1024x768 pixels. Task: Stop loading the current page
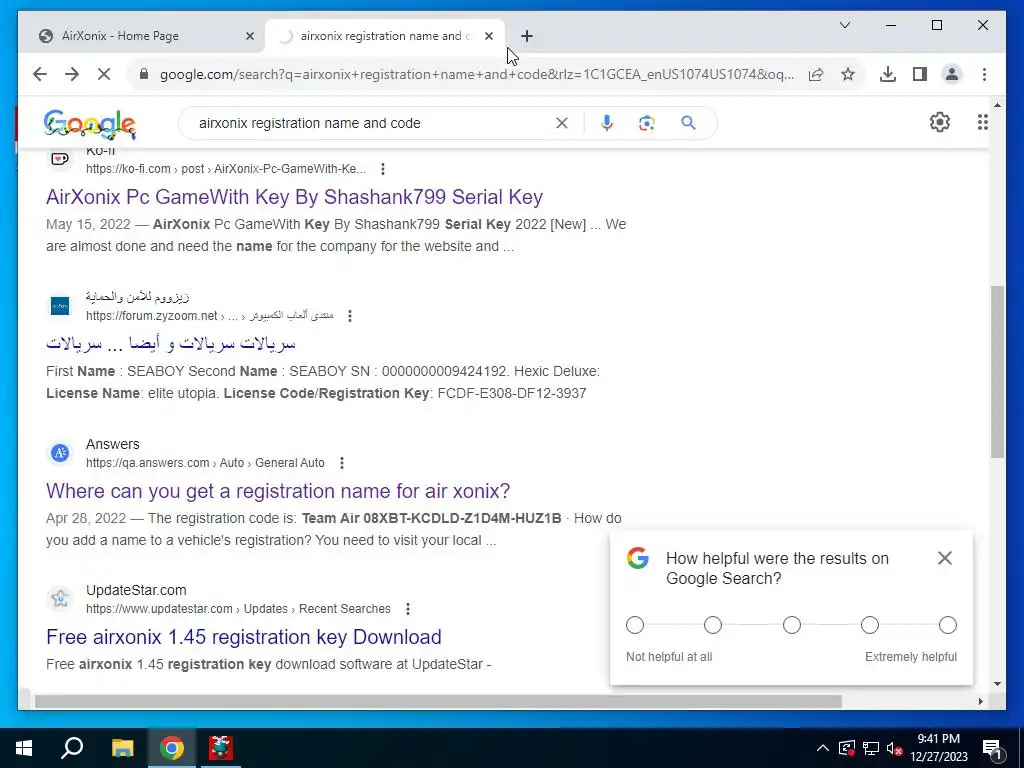tap(104, 74)
